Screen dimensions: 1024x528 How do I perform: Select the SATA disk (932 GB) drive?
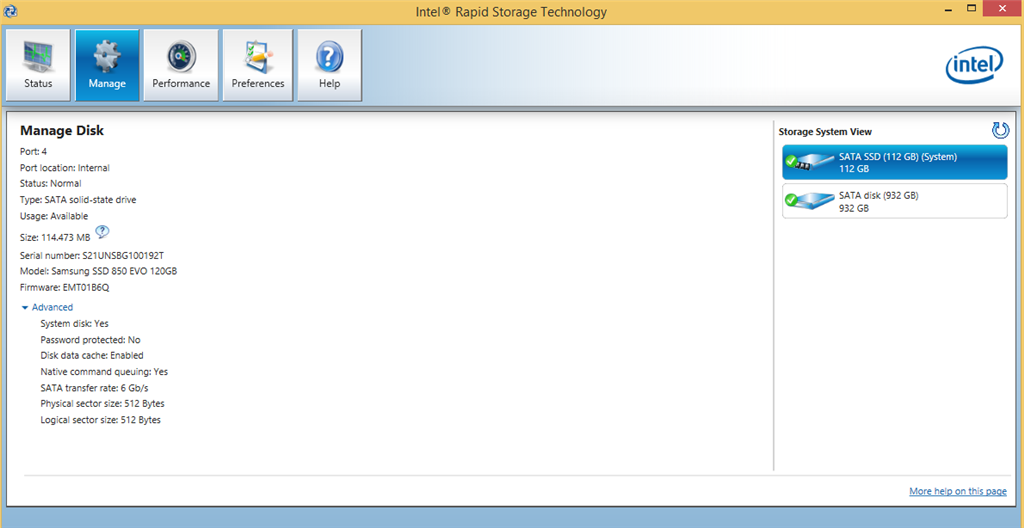895,201
